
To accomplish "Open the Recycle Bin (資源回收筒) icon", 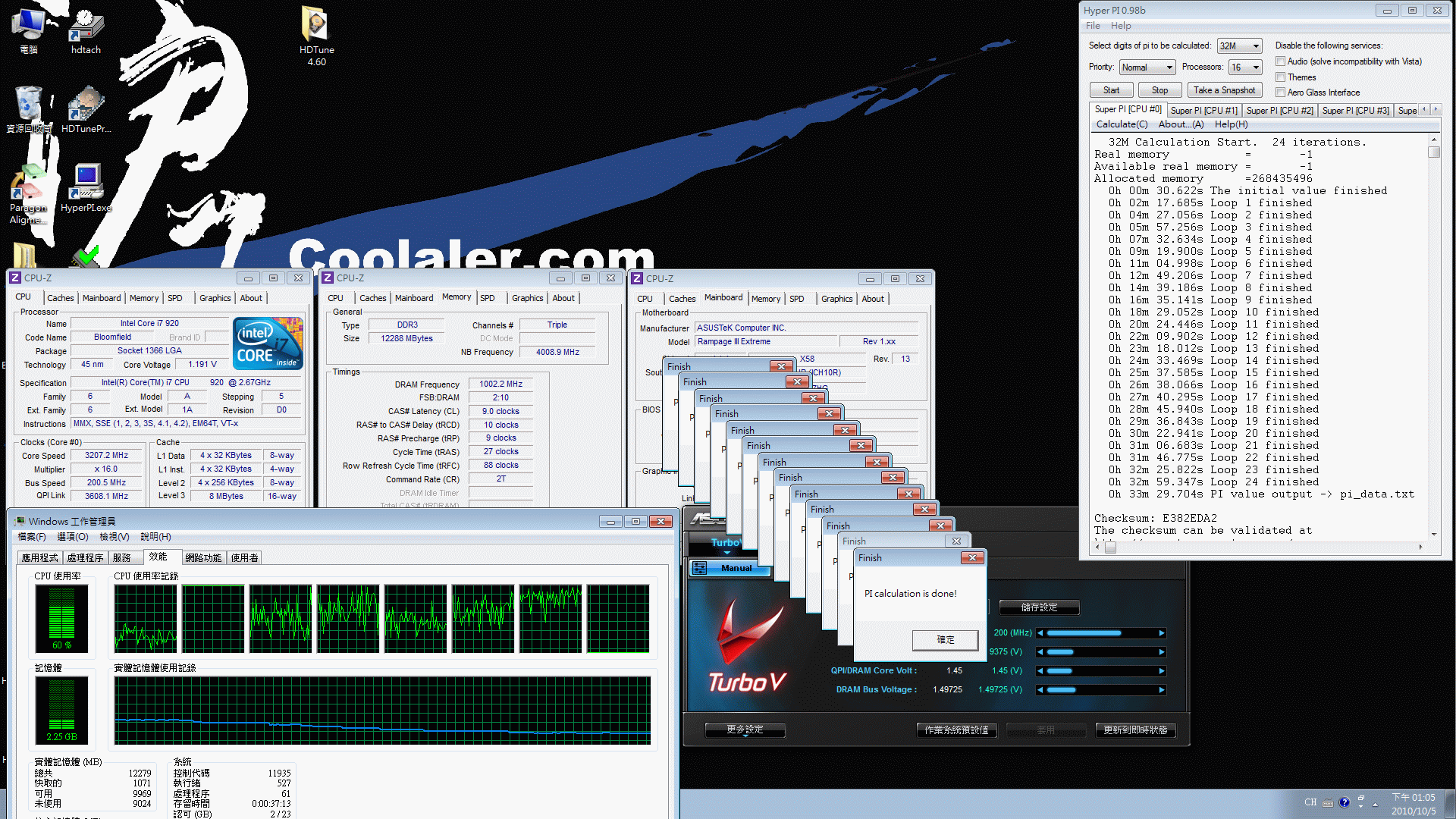I will 29,109.
